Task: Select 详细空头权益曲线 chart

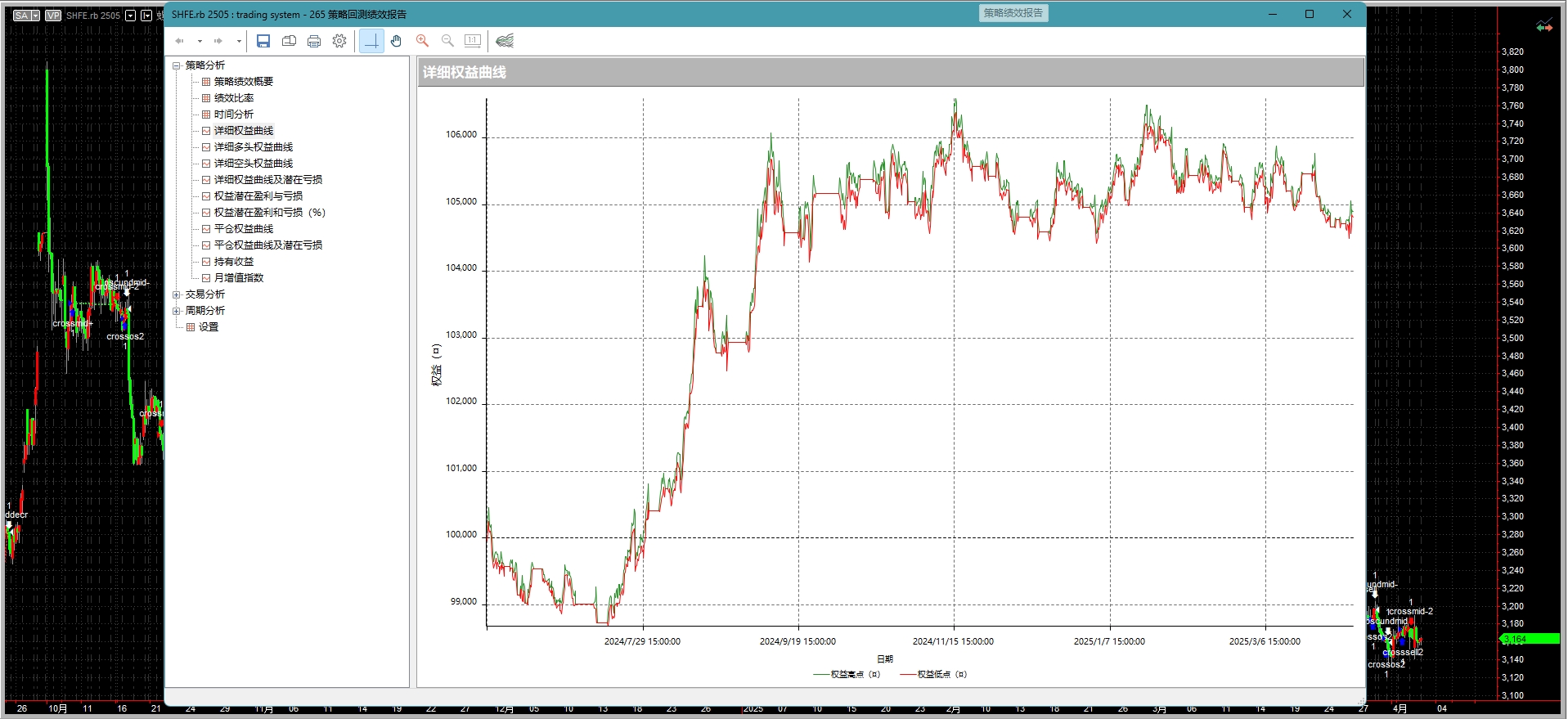Action: (x=254, y=164)
